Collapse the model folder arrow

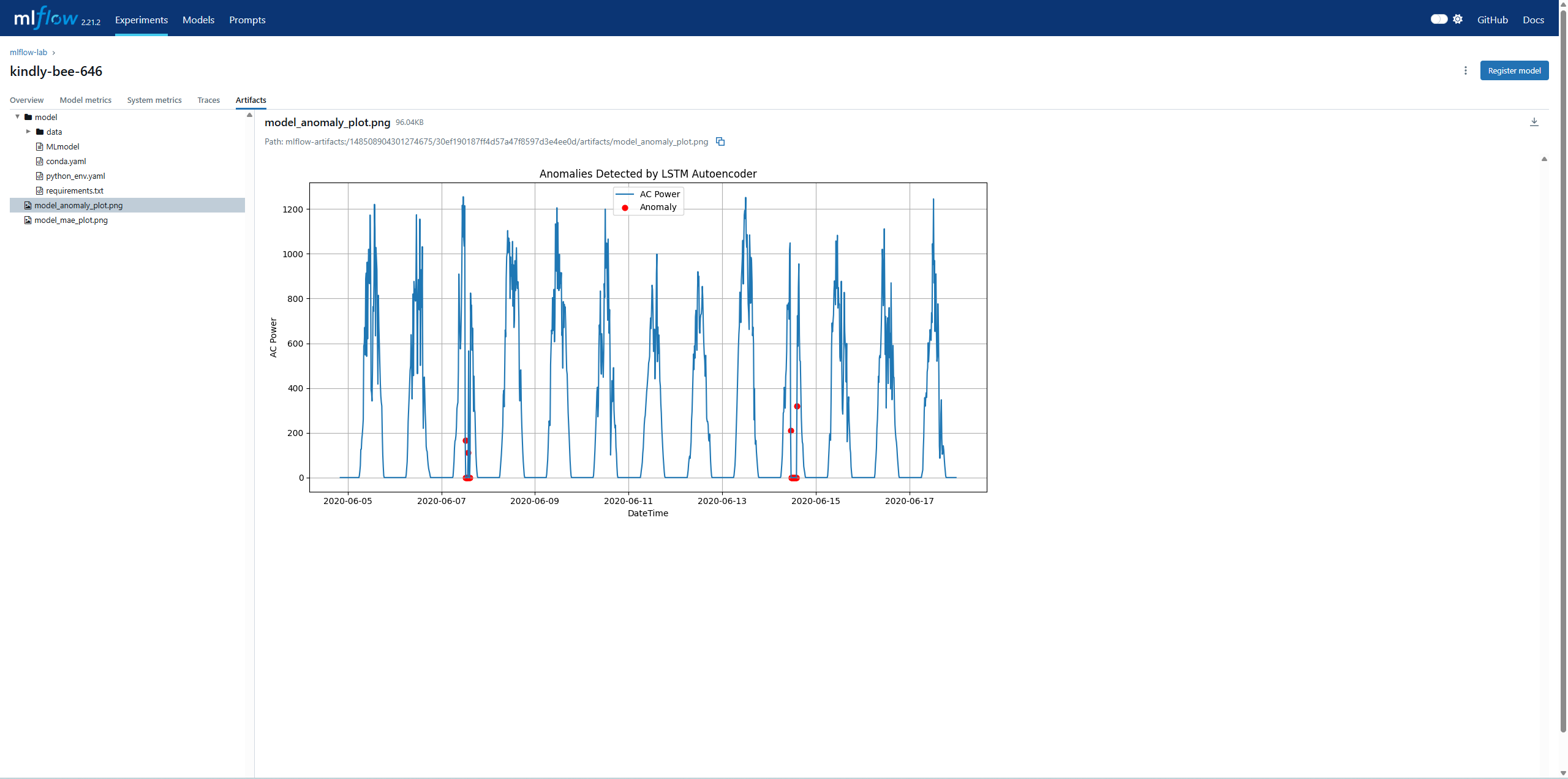[18, 117]
